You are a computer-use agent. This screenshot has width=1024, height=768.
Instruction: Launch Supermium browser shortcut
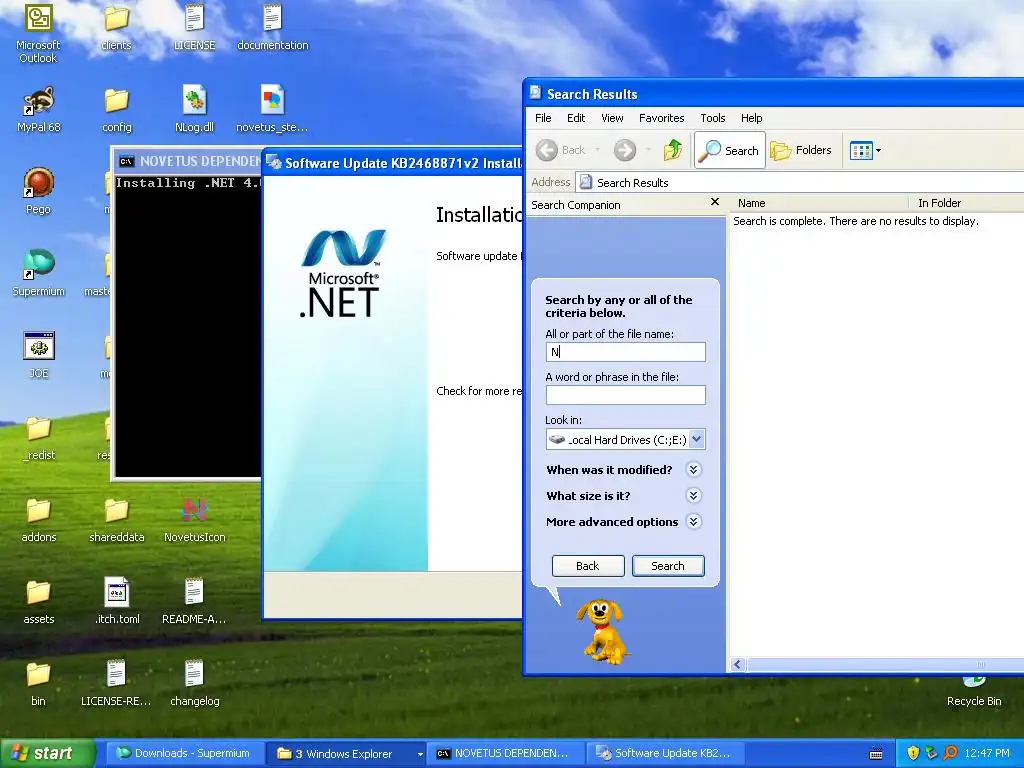[39, 274]
